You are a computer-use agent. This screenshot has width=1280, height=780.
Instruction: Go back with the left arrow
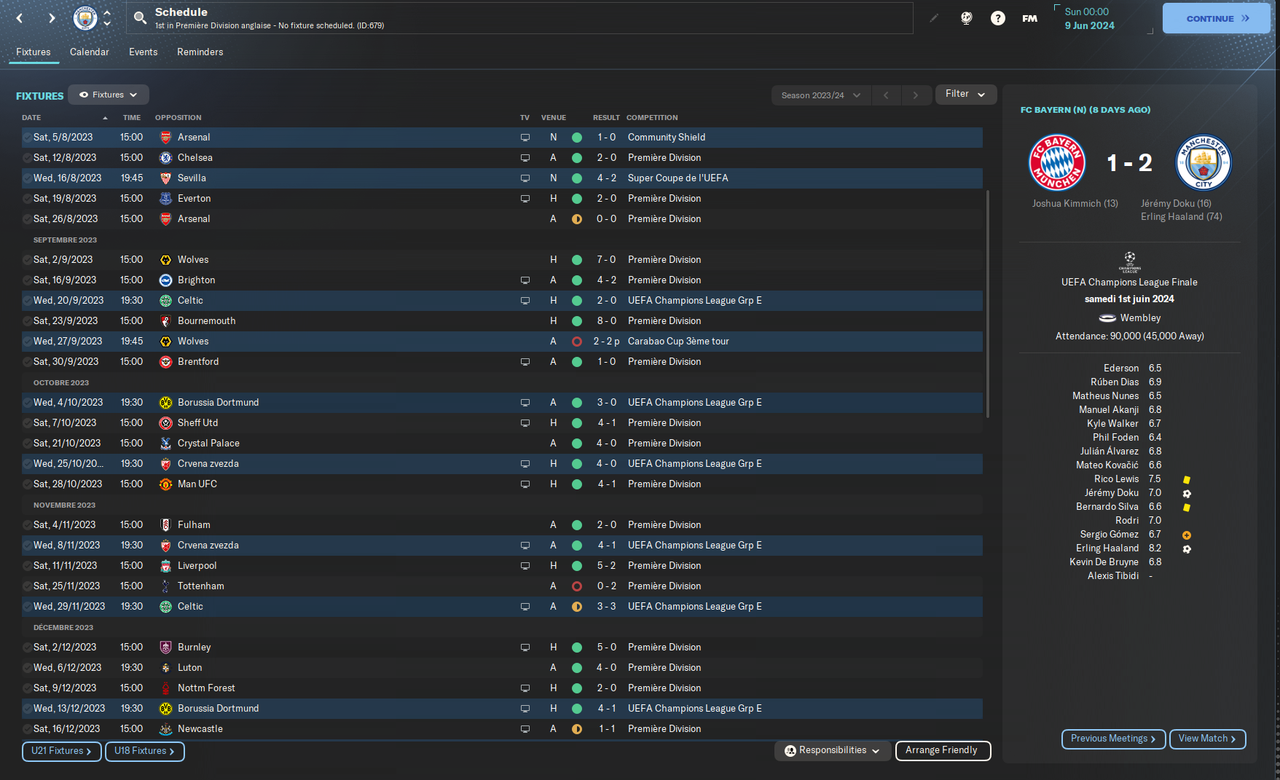click(19, 18)
